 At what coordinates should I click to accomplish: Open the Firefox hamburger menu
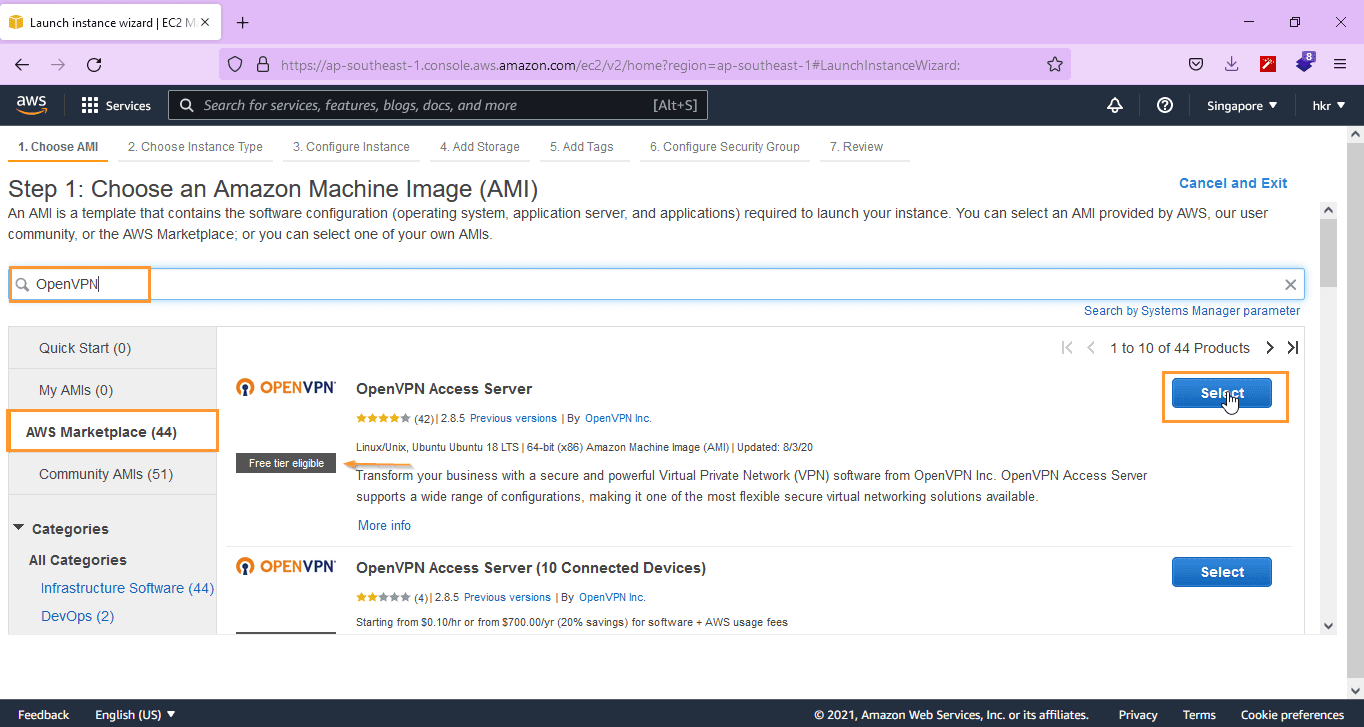(x=1340, y=64)
